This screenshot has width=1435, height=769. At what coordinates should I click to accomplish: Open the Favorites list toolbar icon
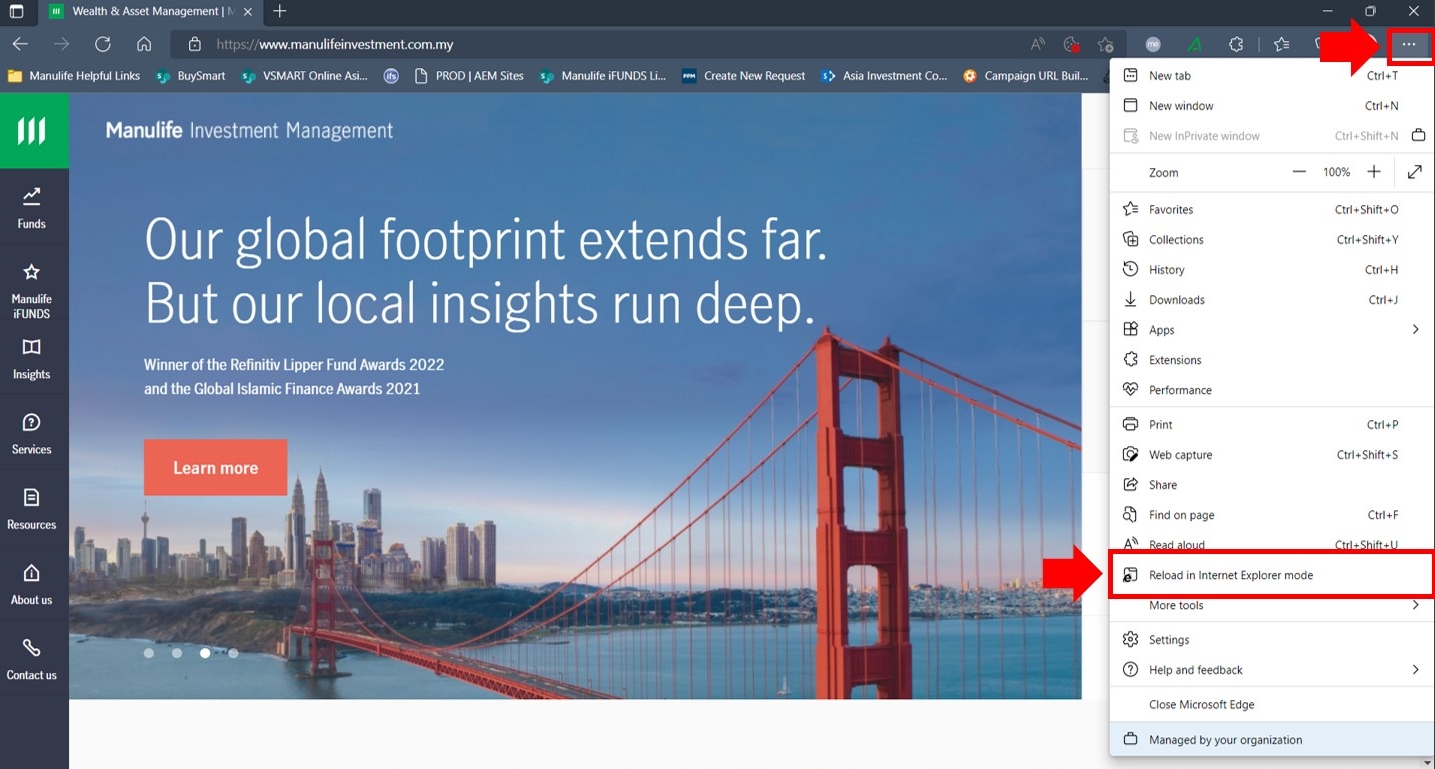click(1282, 44)
